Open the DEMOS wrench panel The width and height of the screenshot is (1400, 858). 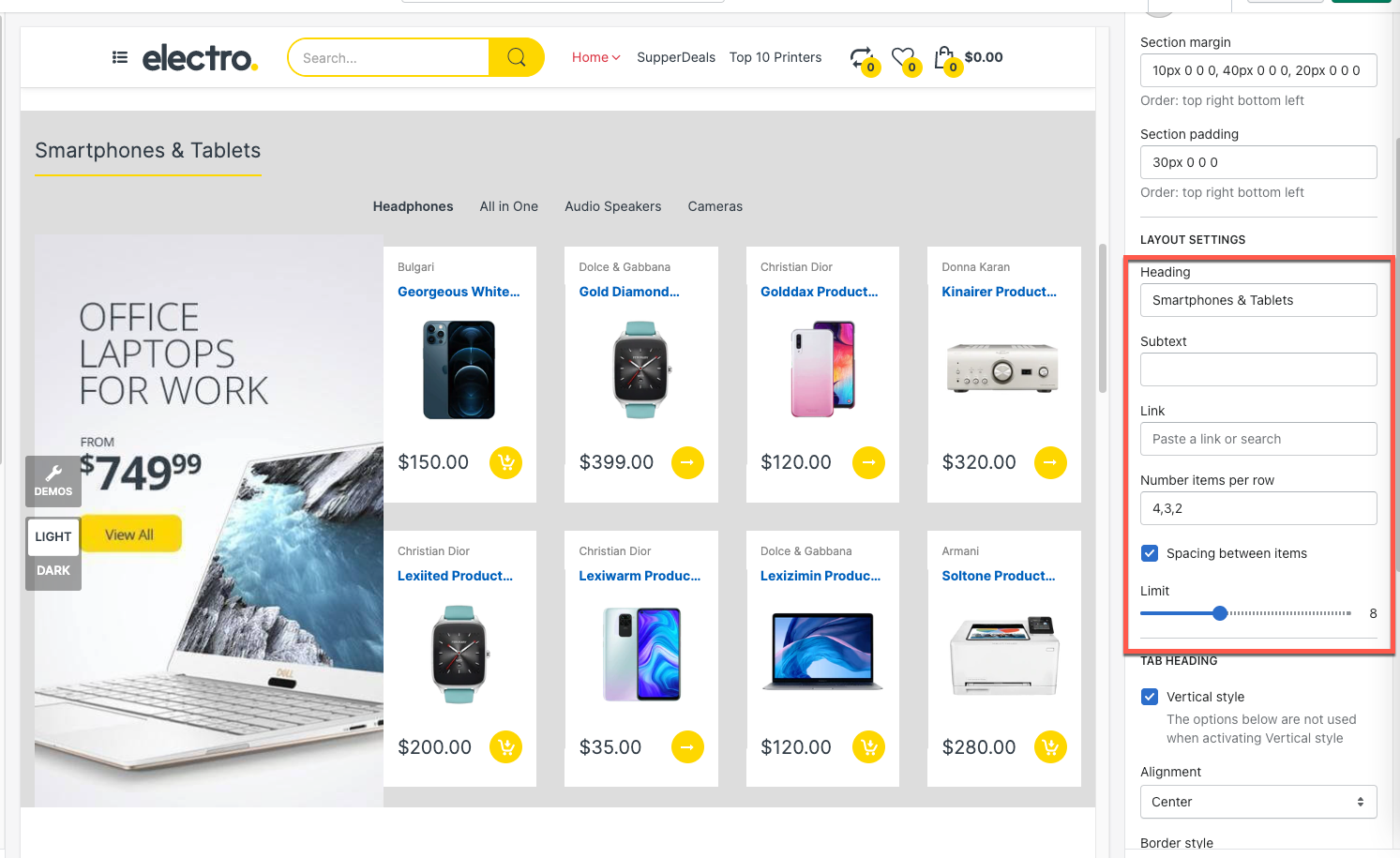[53, 481]
